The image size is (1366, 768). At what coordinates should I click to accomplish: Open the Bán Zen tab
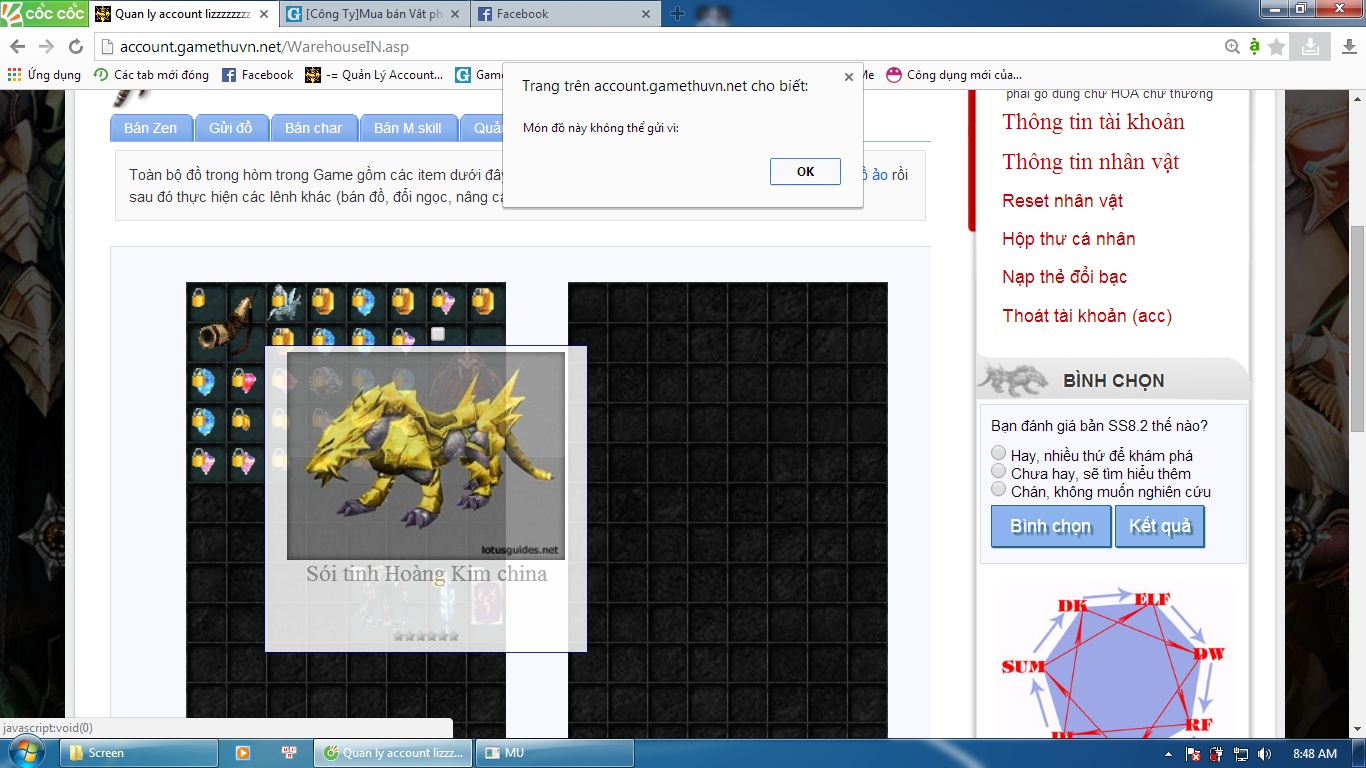tap(150, 128)
